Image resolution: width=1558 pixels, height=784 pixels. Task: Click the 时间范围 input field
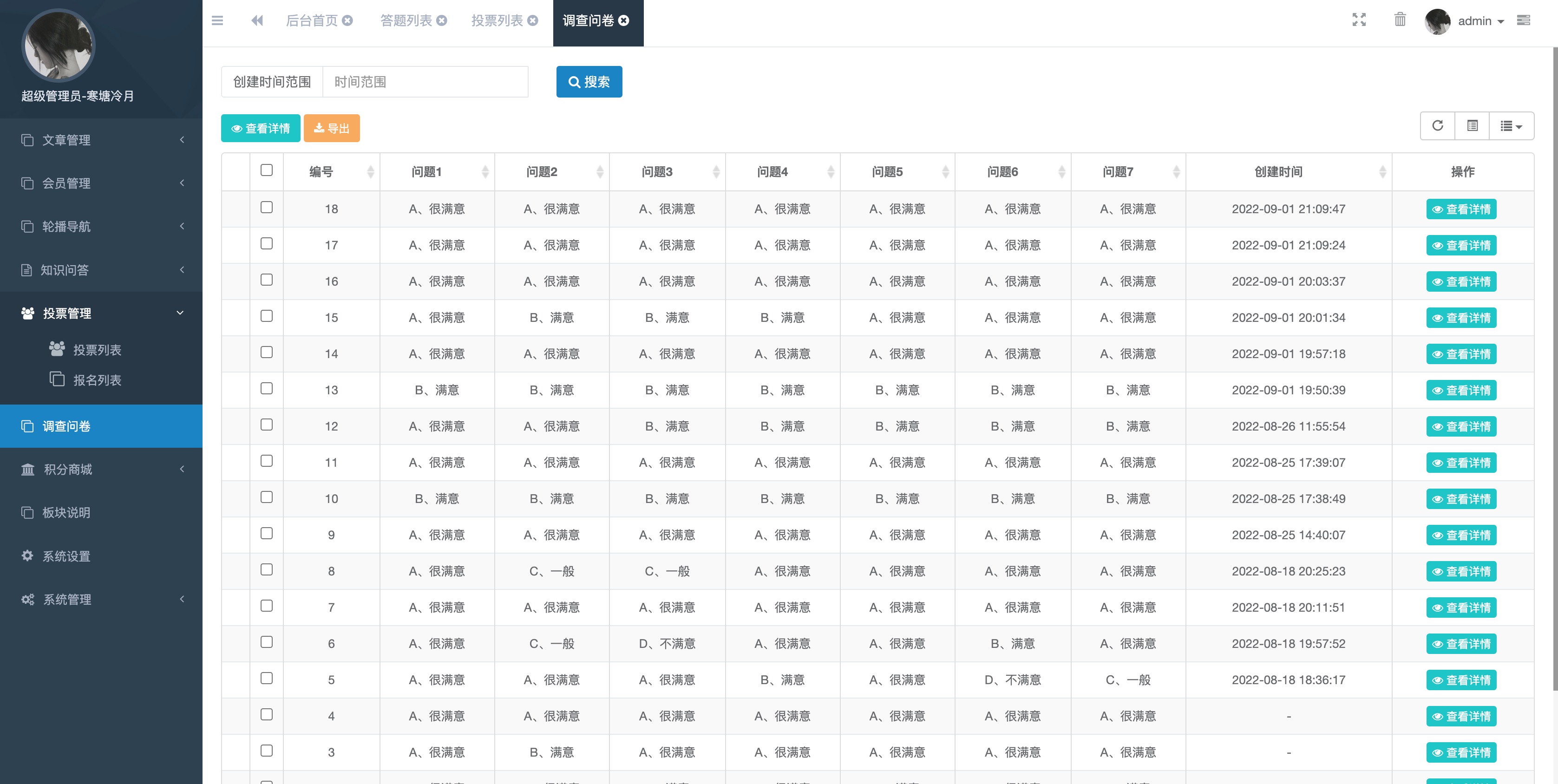425,82
